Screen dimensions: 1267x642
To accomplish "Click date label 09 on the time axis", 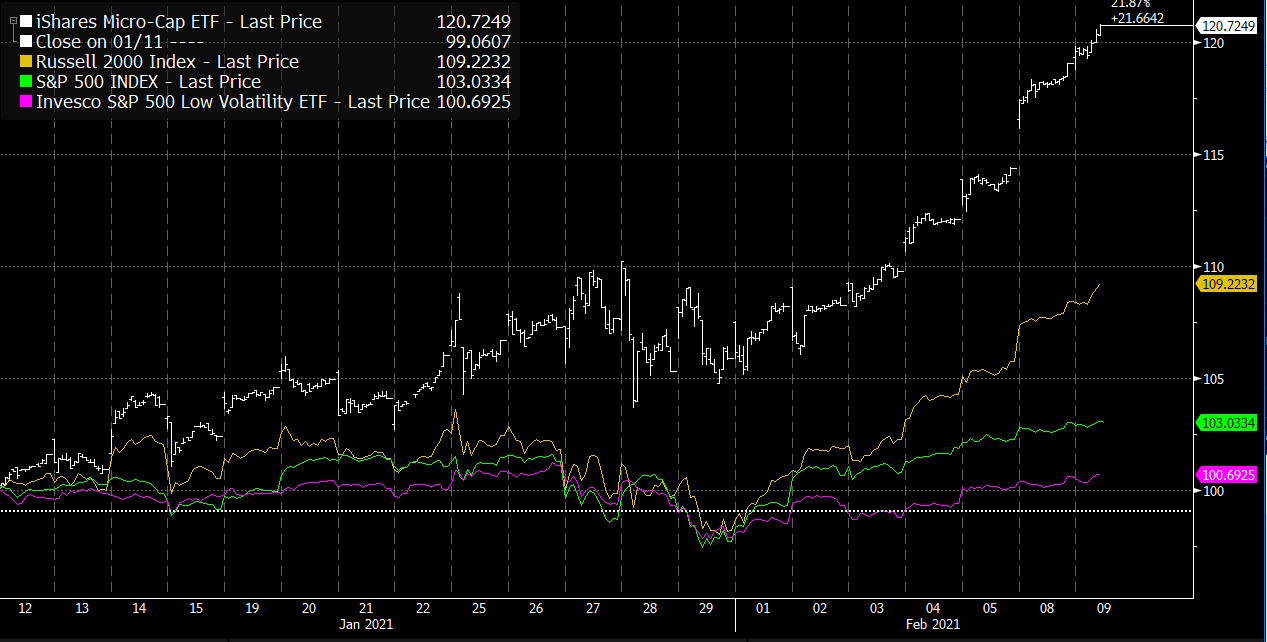I will tap(1102, 607).
